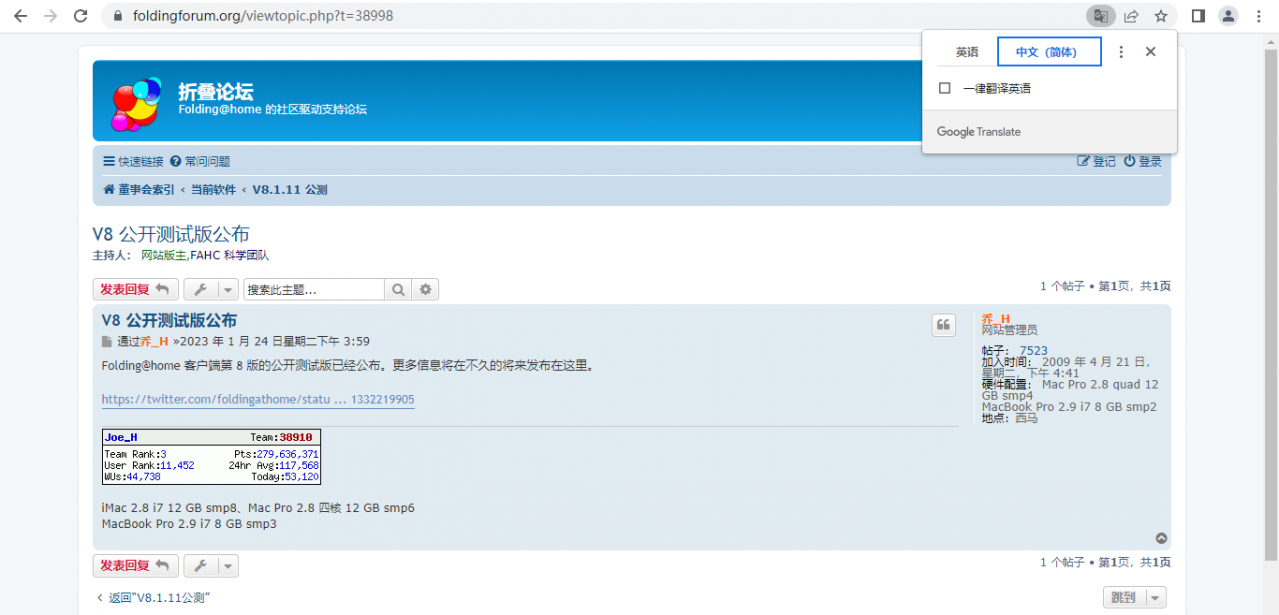The width and height of the screenshot is (1279, 615).
Task: Open Chrome's three-dot main menu
Action: (1259, 16)
